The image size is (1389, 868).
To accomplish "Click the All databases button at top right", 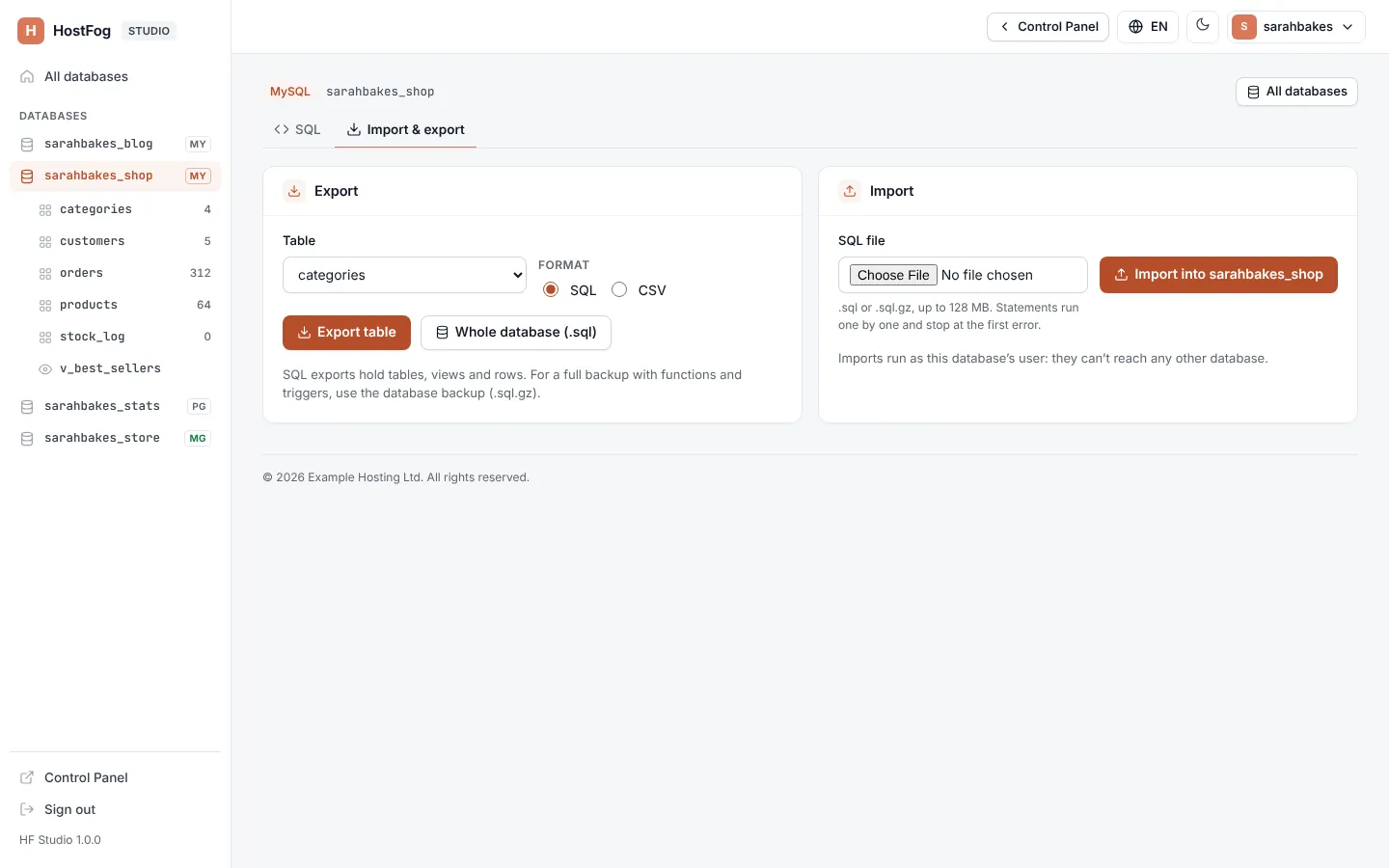I will (x=1296, y=92).
